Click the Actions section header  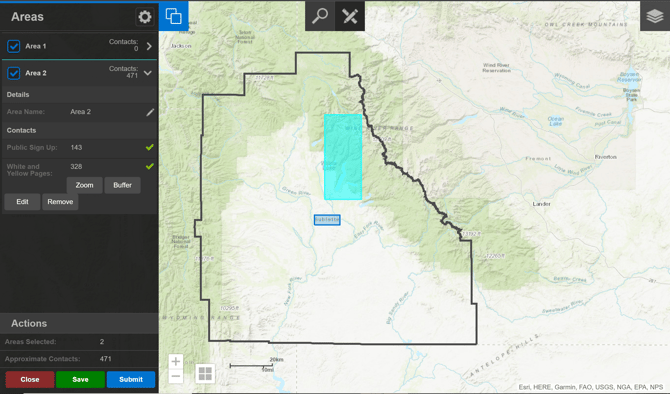pyautogui.click(x=29, y=323)
